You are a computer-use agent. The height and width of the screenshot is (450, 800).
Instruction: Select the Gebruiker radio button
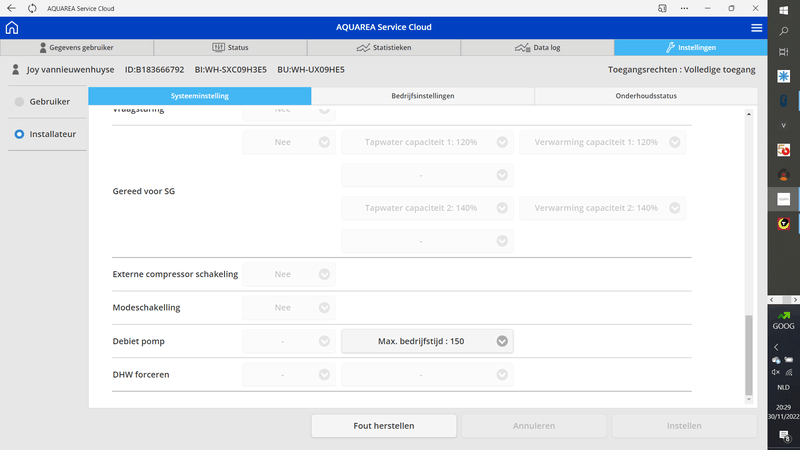click(19, 102)
